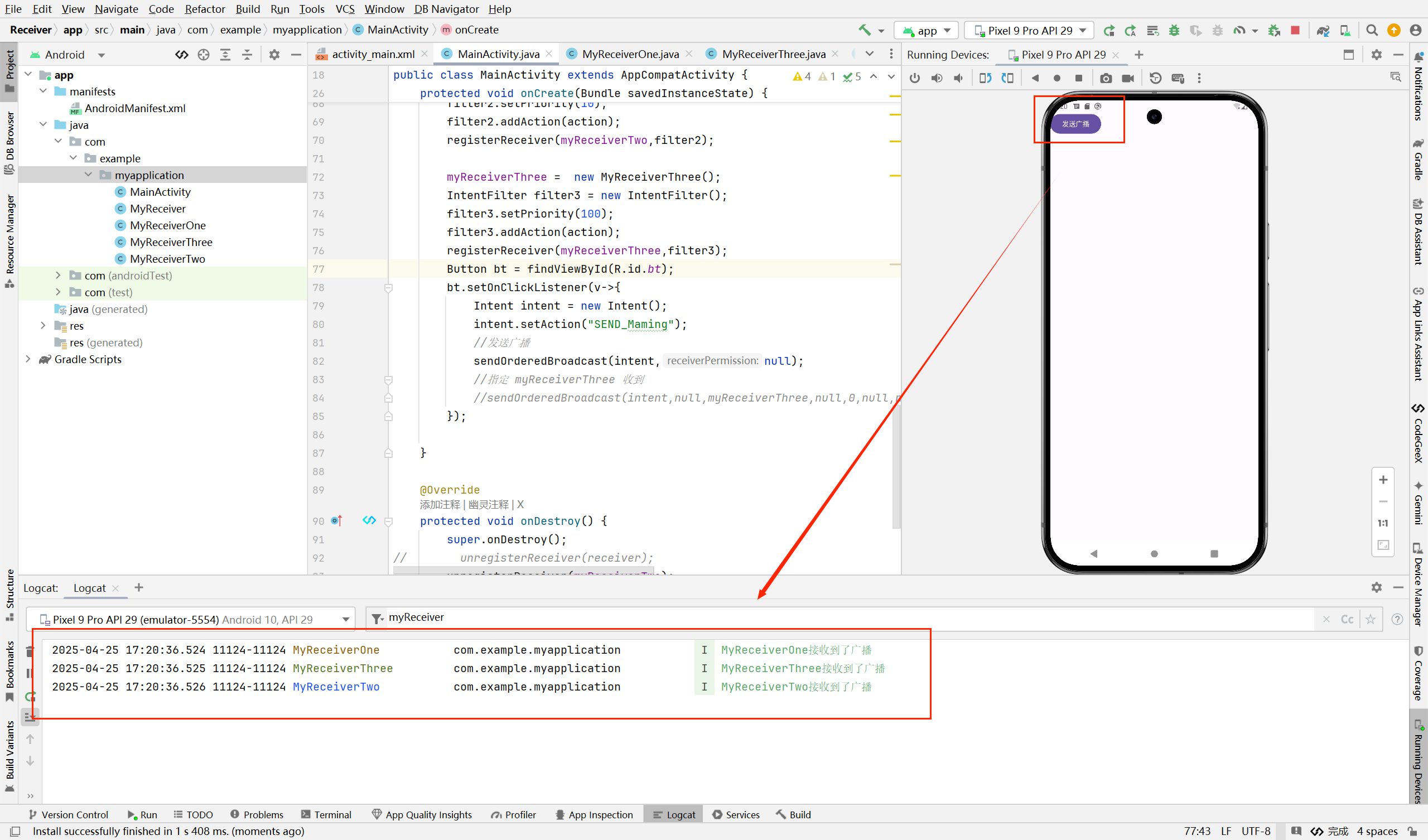Click the Build hammer icon
Viewport: 1428px width, 840px height.
pos(864,30)
